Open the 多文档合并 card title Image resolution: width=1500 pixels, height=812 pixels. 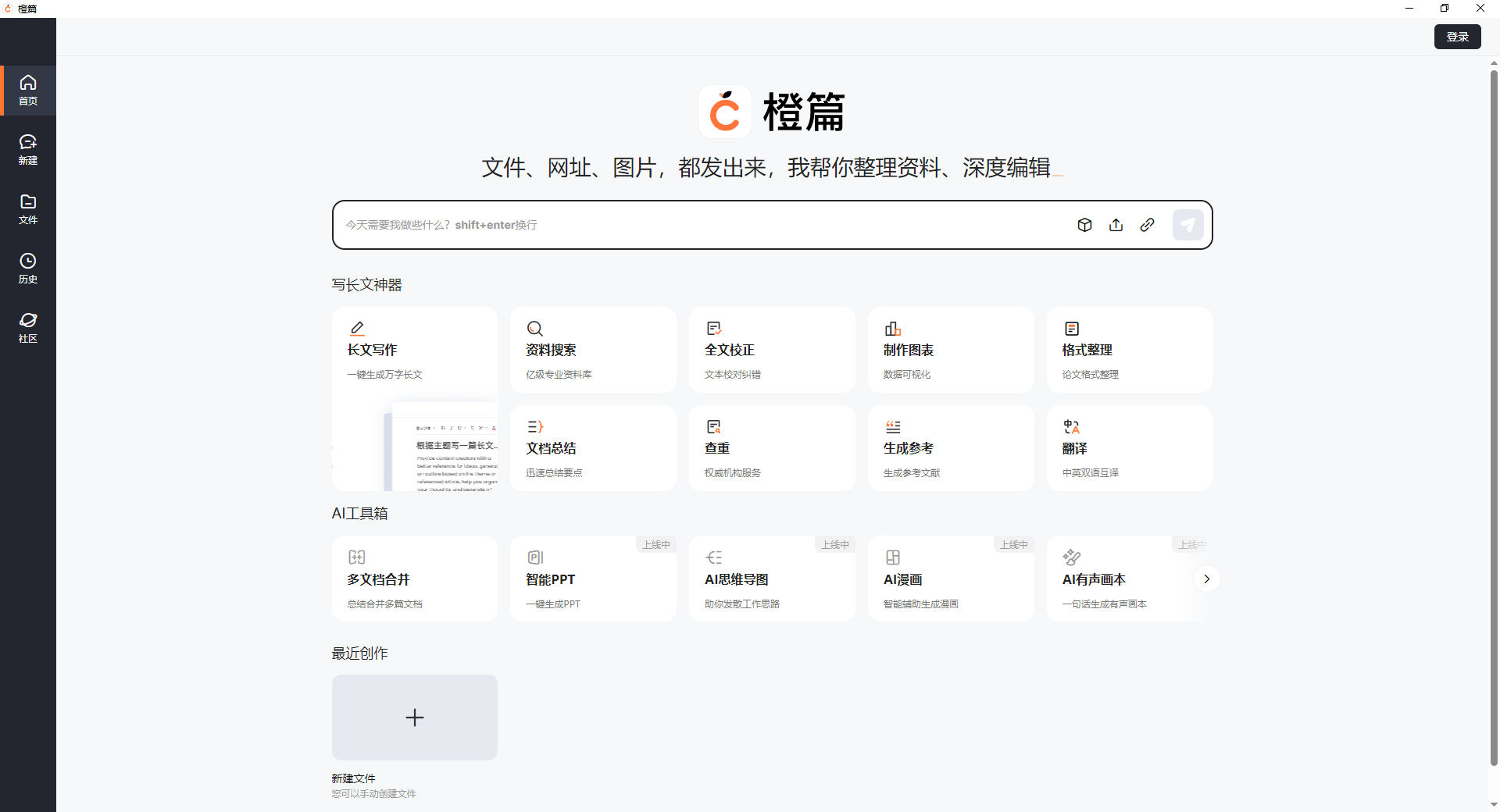point(379,579)
